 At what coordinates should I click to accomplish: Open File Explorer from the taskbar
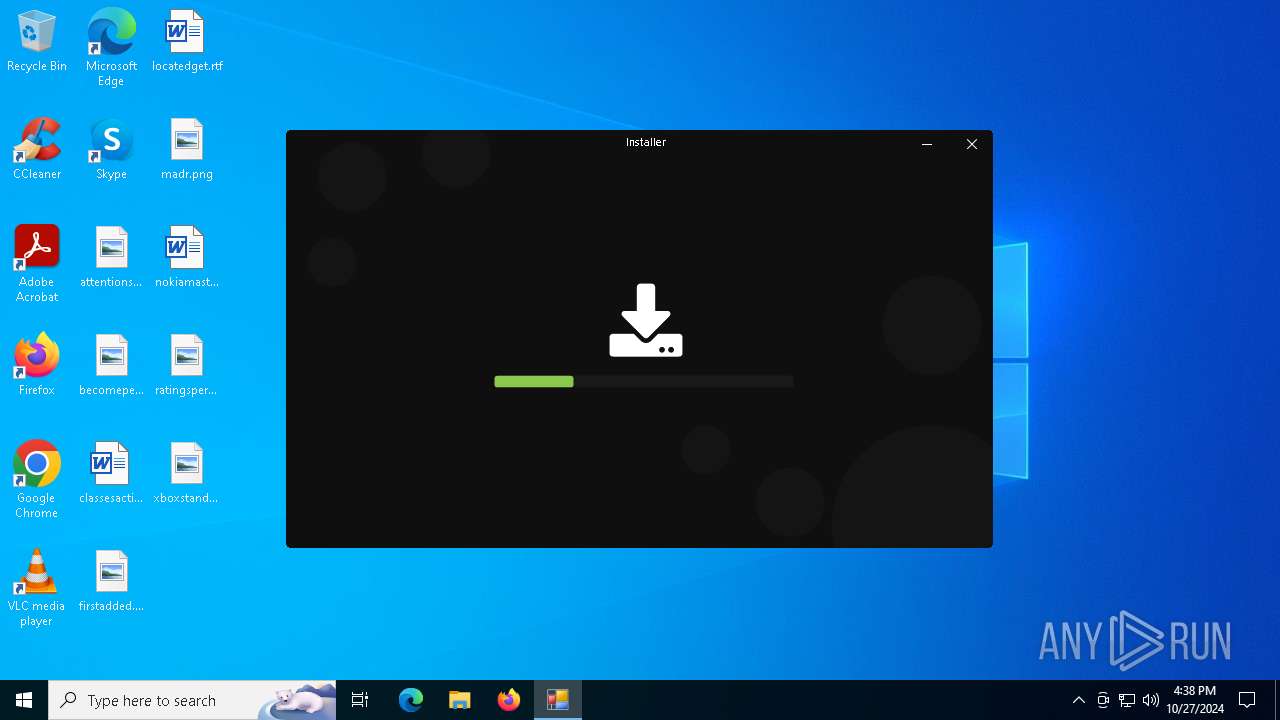(459, 700)
